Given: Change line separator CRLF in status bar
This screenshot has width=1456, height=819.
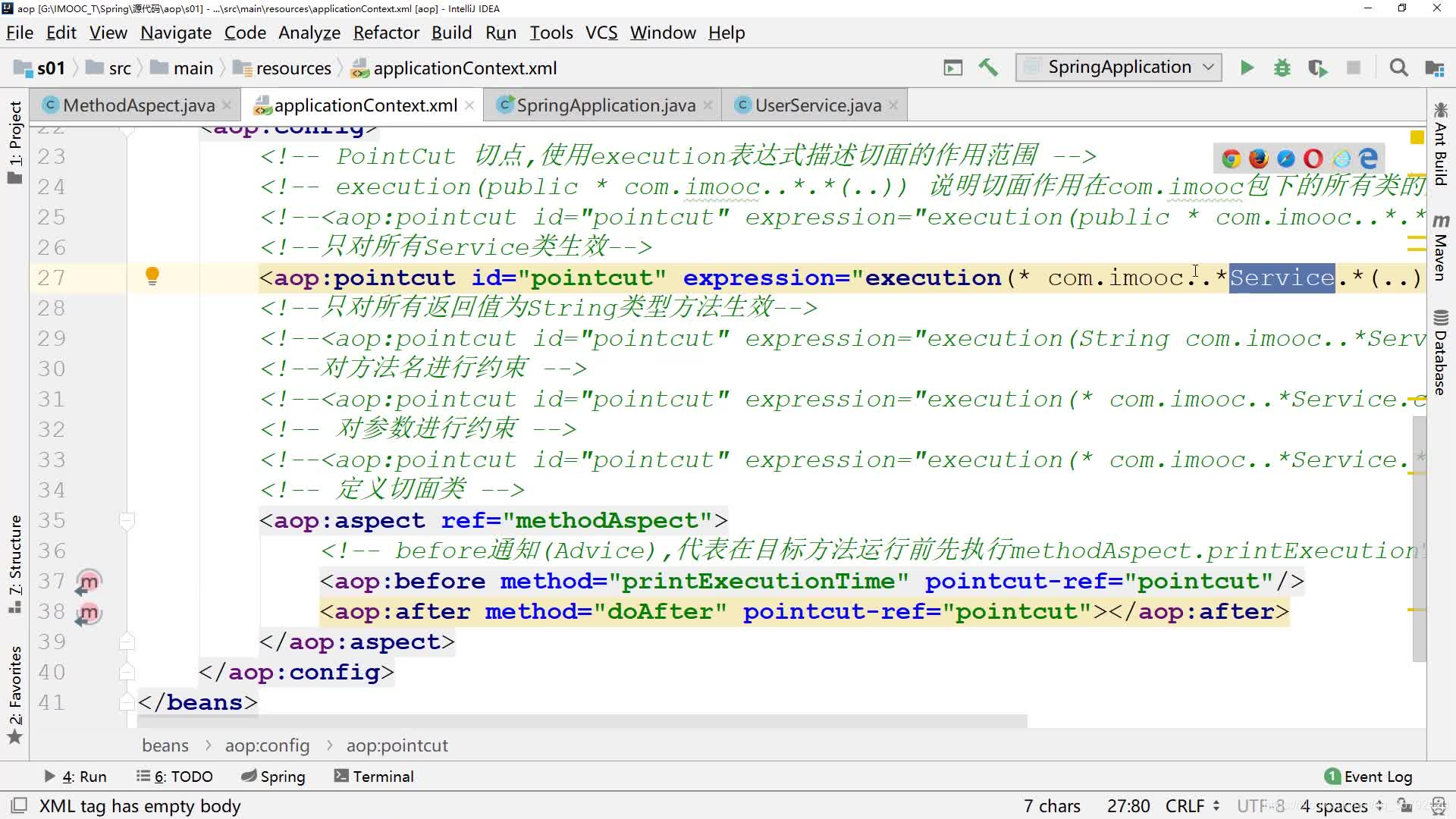Looking at the screenshot, I should pyautogui.click(x=1193, y=805).
